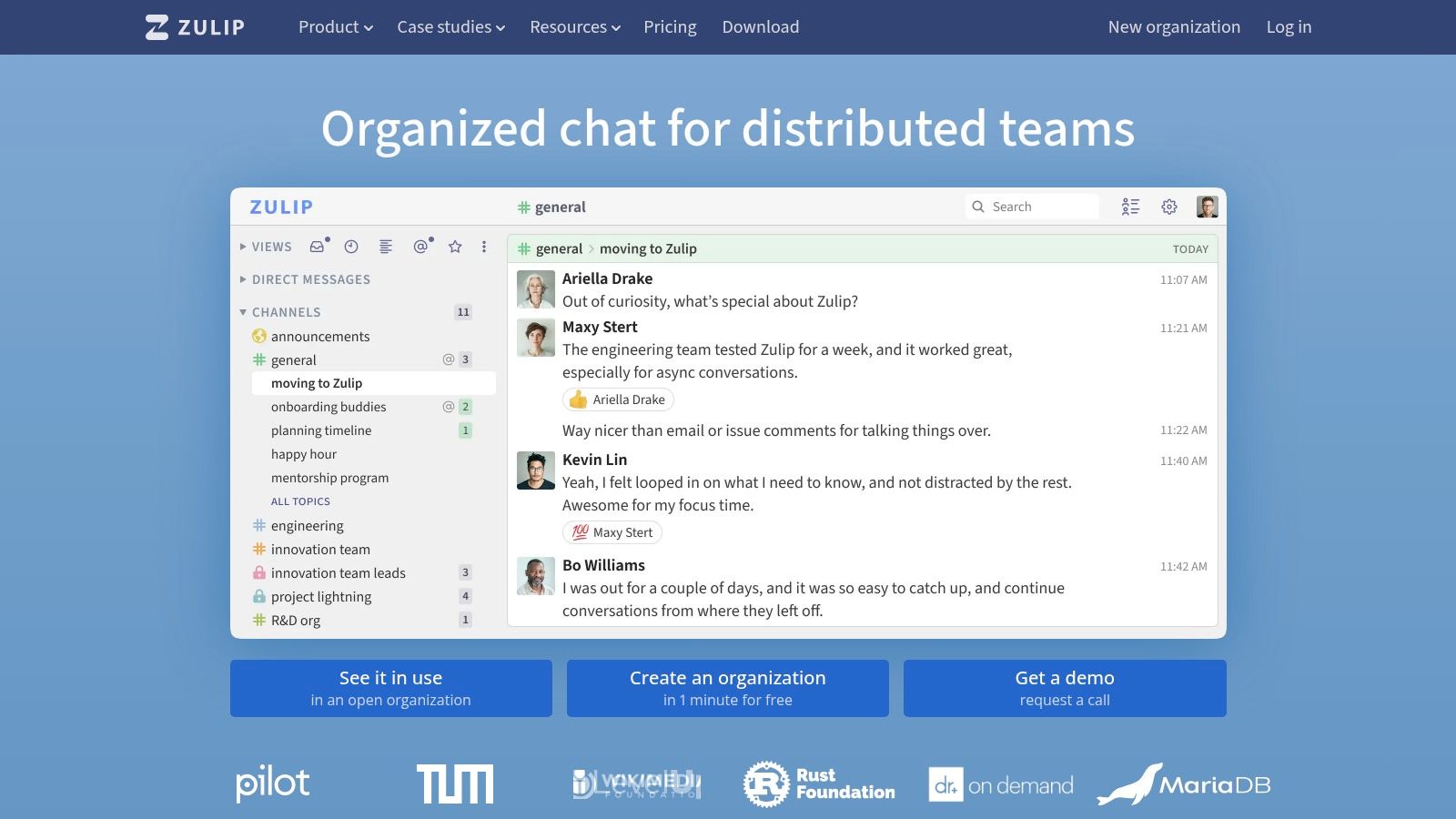Select the innovation team channel
The width and height of the screenshot is (1456, 819).
click(x=320, y=550)
